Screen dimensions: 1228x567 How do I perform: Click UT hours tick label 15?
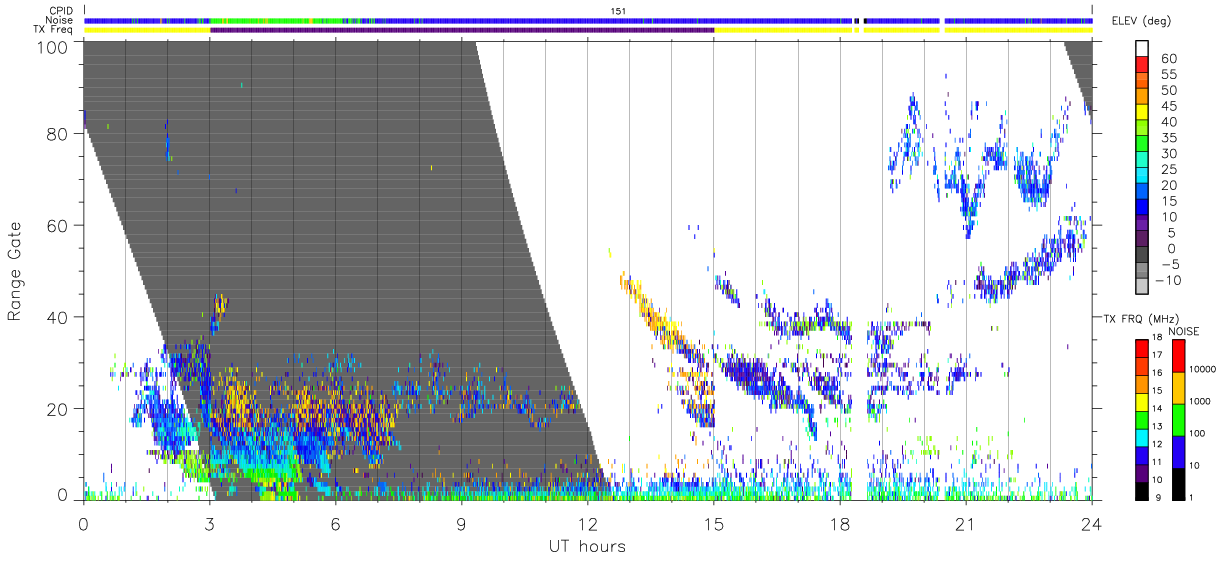tap(714, 524)
